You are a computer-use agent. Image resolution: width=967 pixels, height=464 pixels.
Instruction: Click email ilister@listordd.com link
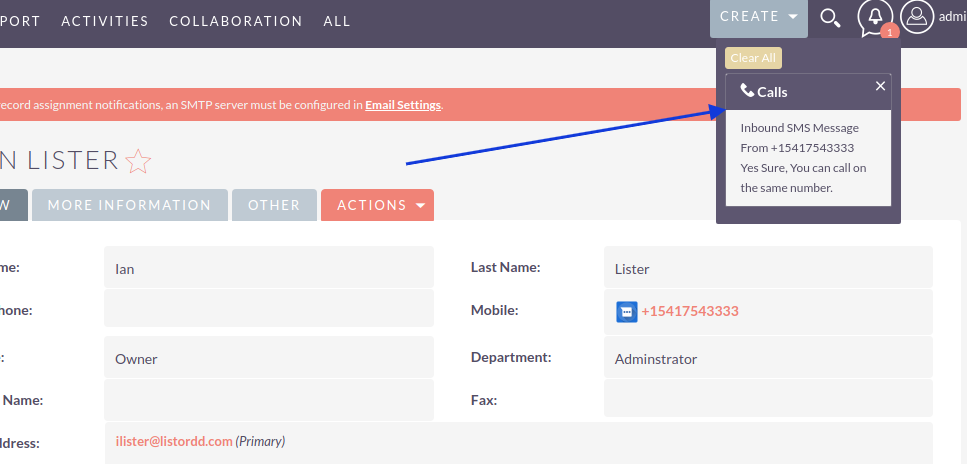tap(174, 441)
